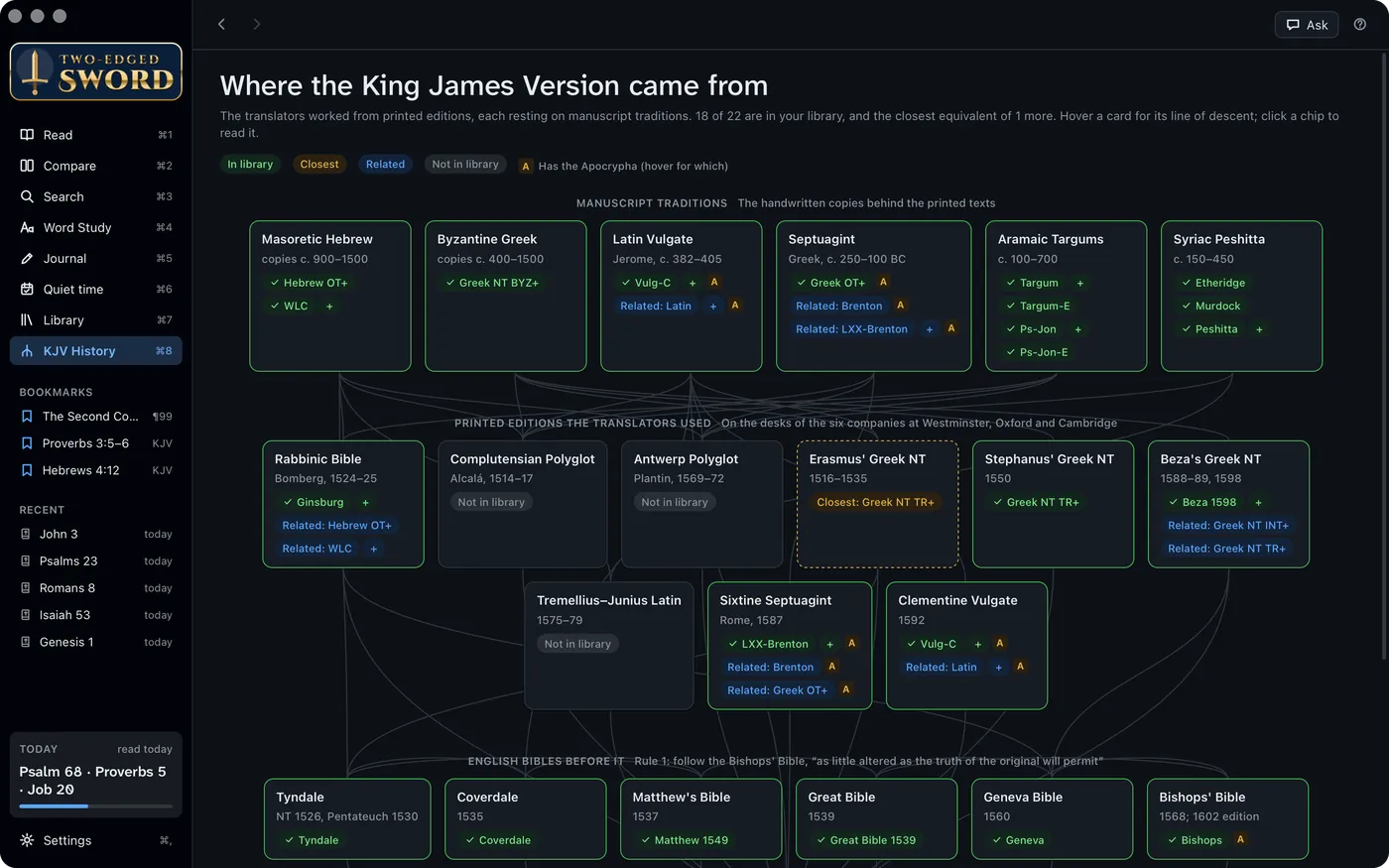
Task: Open the Etheridge chip
Action: 1213,283
